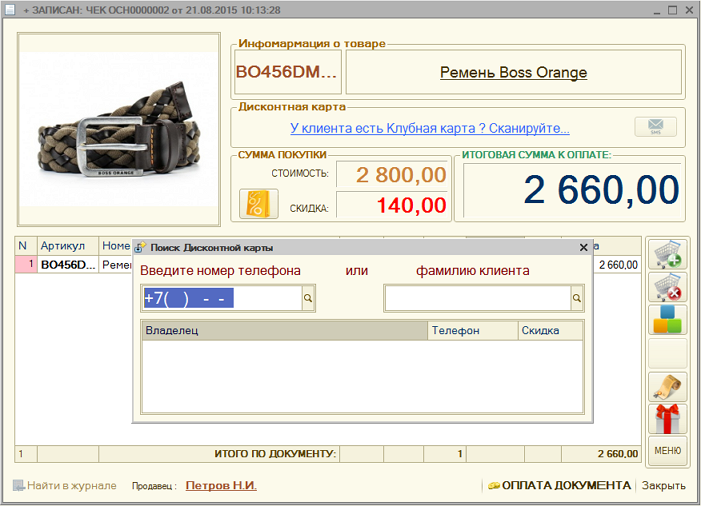Click the add-to-cart icon with green plus
Image resolution: width=701 pixels, height=506 pixels.
coord(667,254)
